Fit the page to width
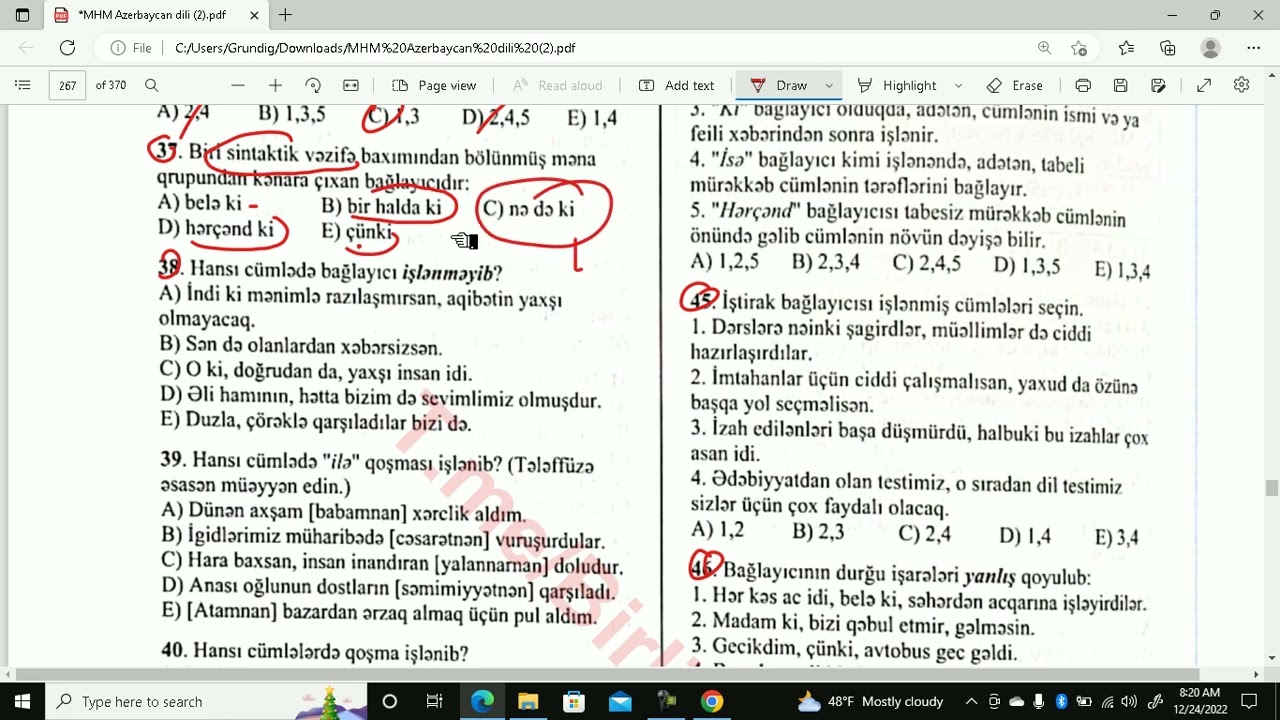This screenshot has width=1280, height=720. point(351,85)
